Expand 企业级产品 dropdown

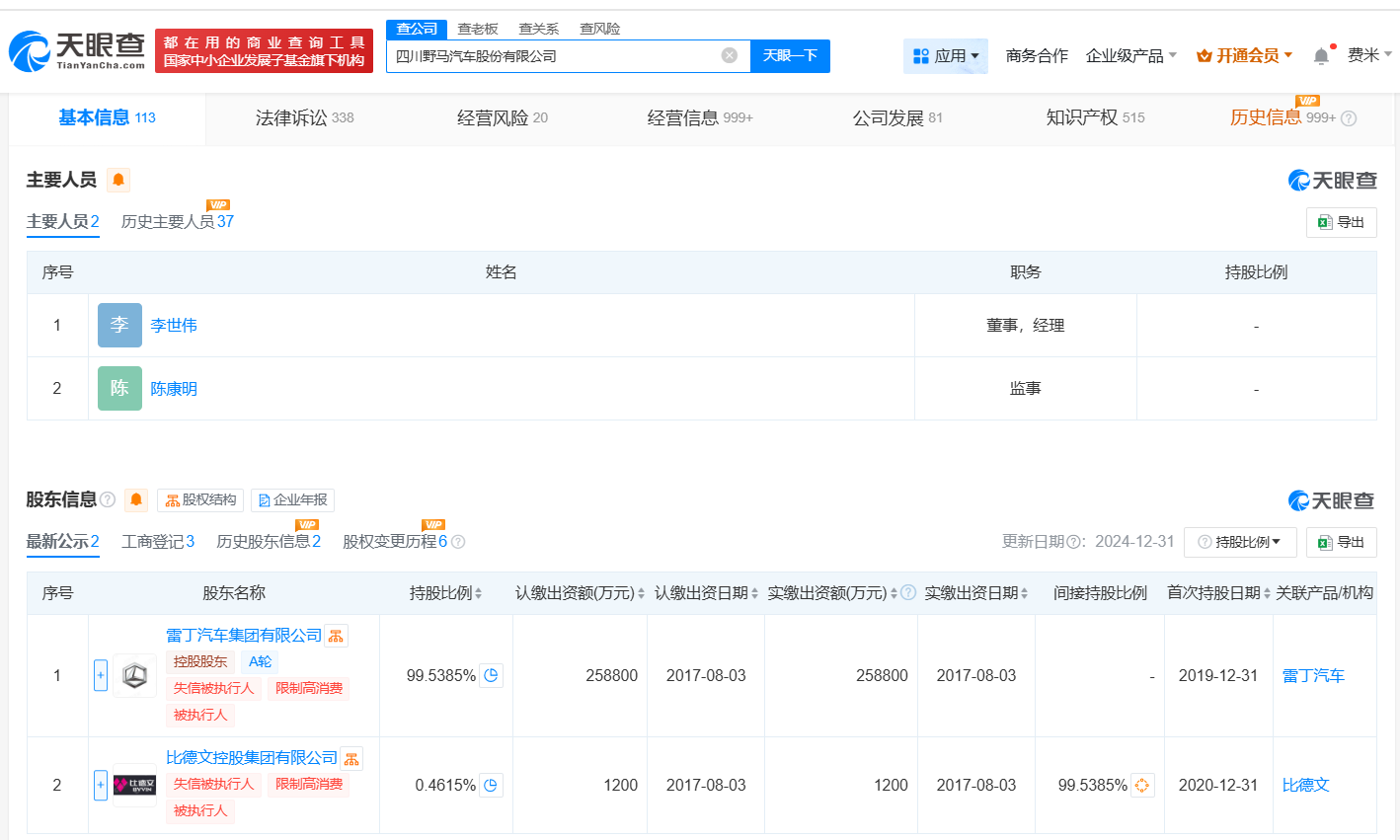(1131, 55)
